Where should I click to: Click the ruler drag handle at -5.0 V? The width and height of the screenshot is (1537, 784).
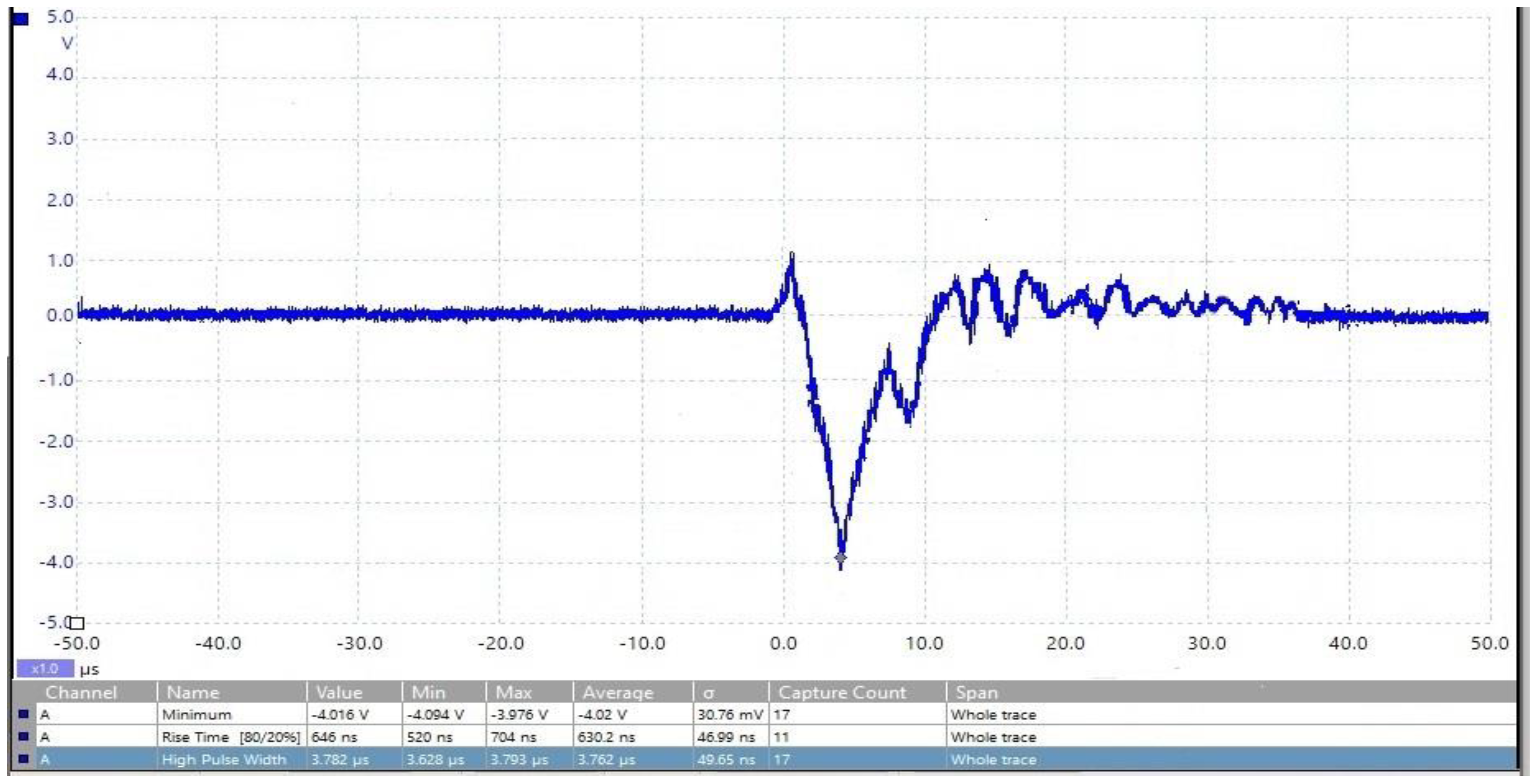coord(77,624)
